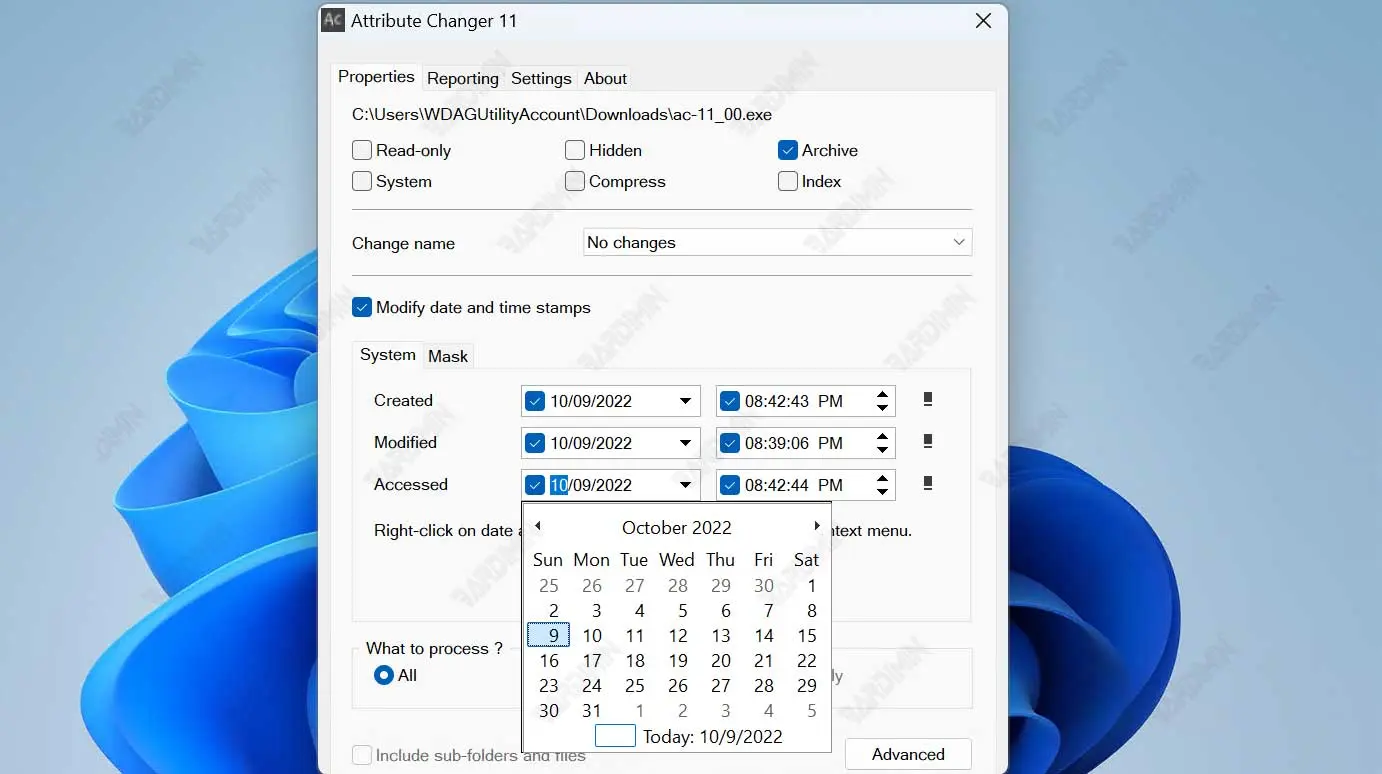
Task: Open the Change name dropdown
Action: click(x=959, y=243)
